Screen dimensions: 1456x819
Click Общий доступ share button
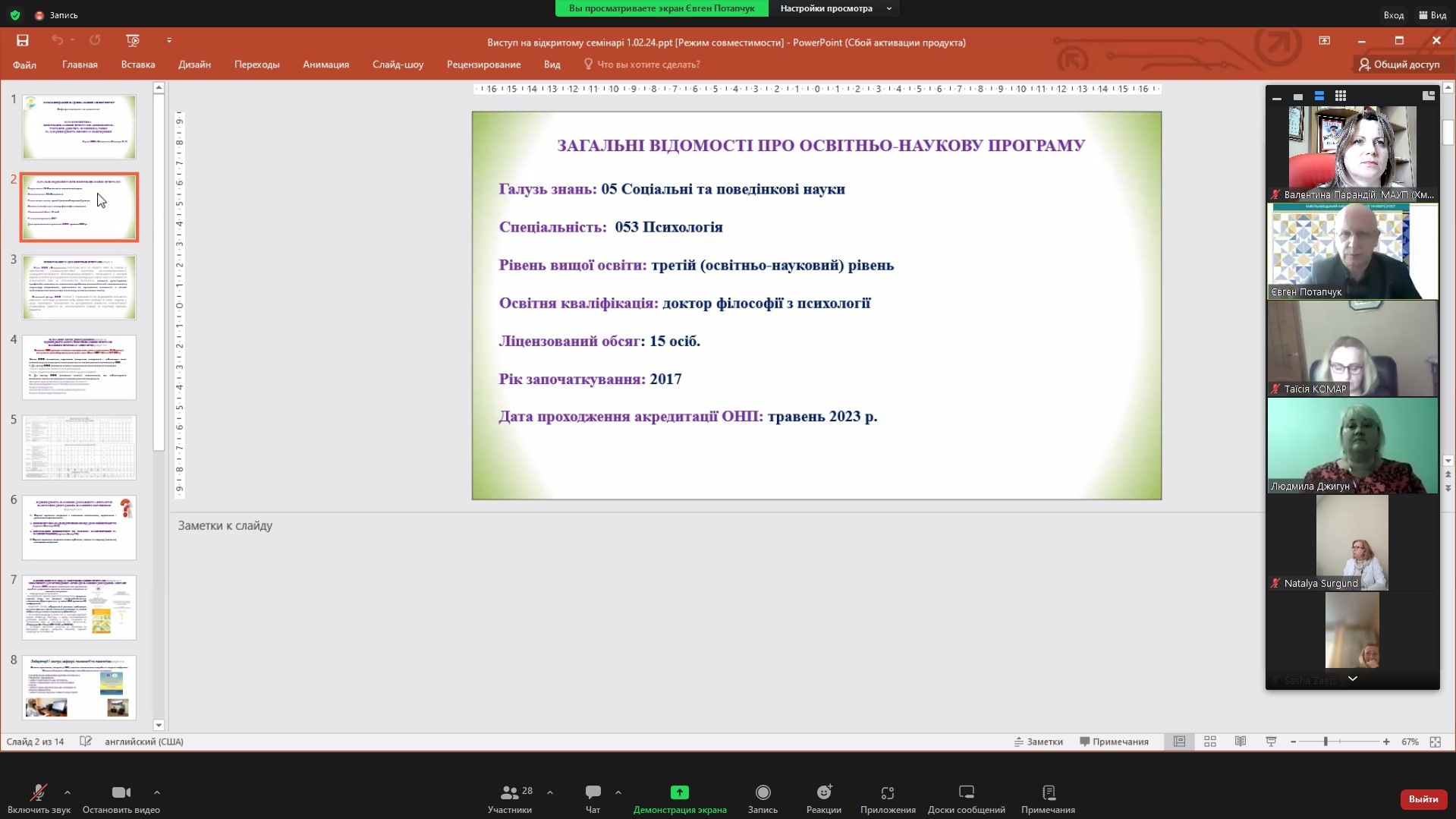click(x=1398, y=65)
